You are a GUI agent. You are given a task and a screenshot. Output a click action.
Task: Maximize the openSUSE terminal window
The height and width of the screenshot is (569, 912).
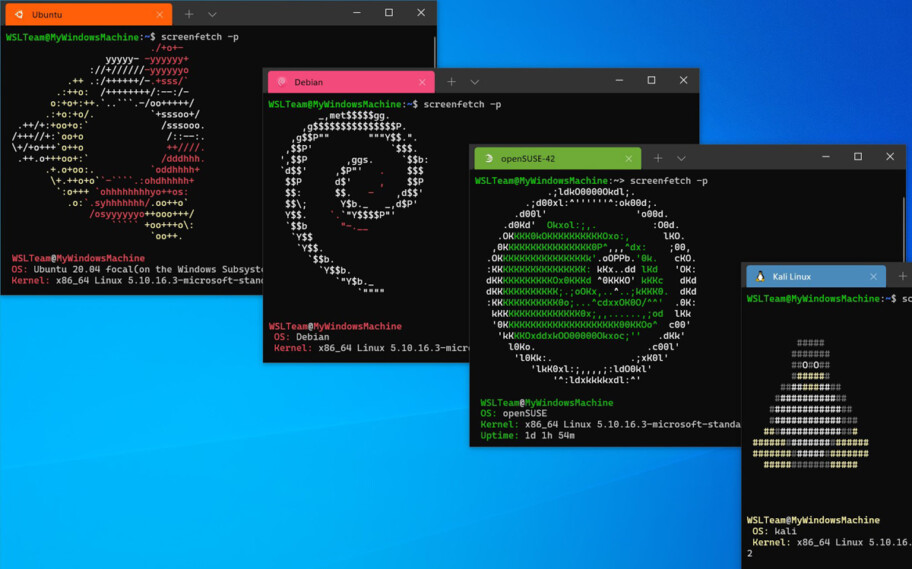858,157
